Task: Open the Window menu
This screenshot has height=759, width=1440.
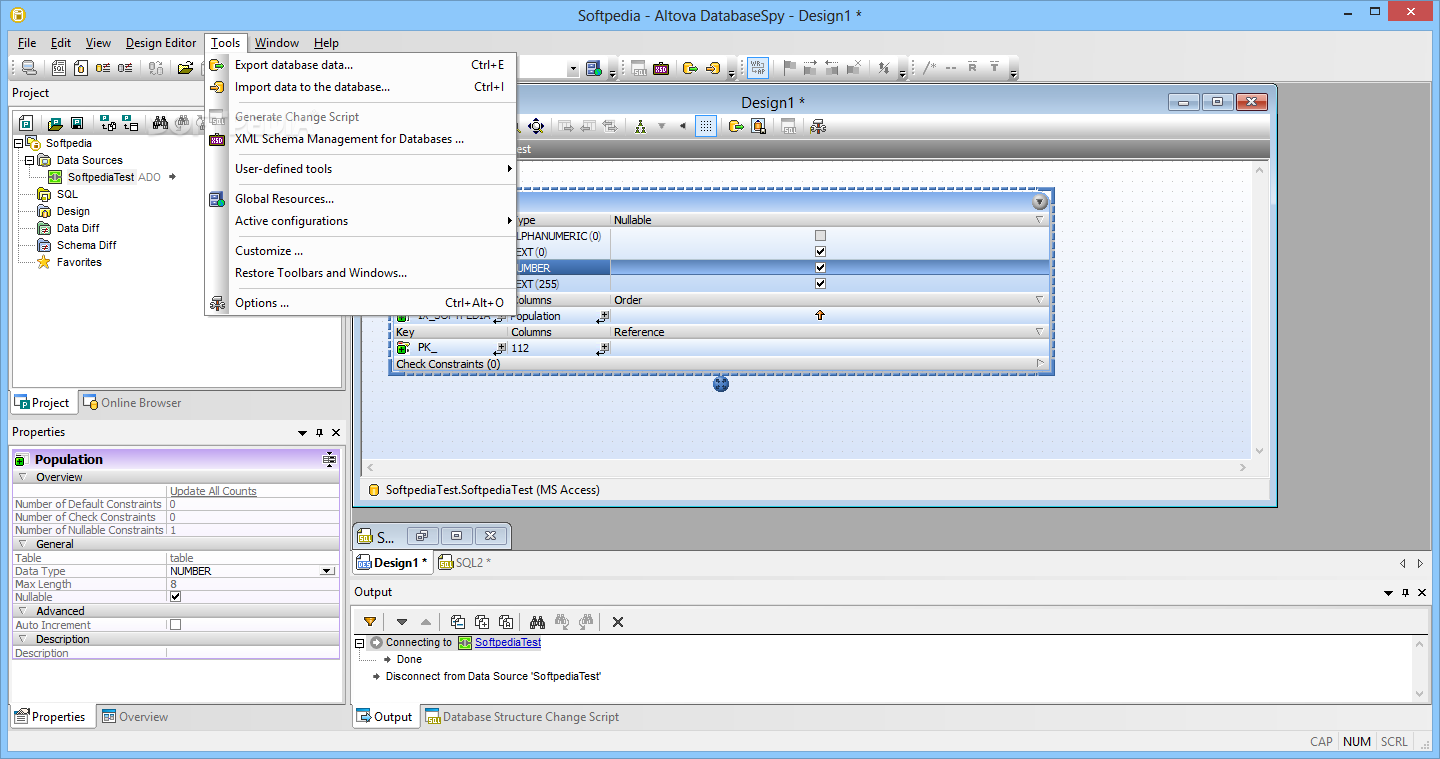Action: [x=276, y=43]
